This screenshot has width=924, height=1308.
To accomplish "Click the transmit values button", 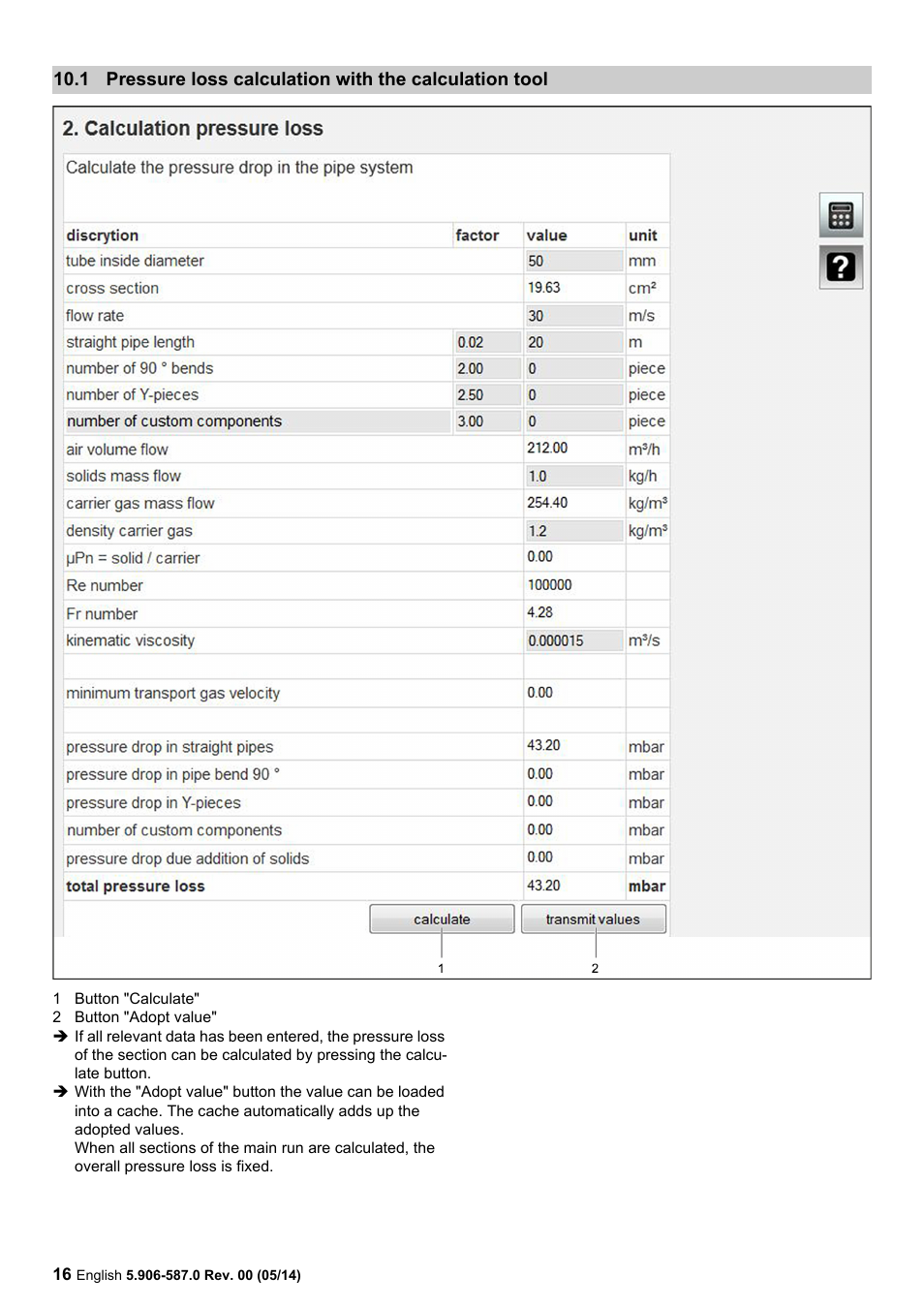I will (593, 919).
